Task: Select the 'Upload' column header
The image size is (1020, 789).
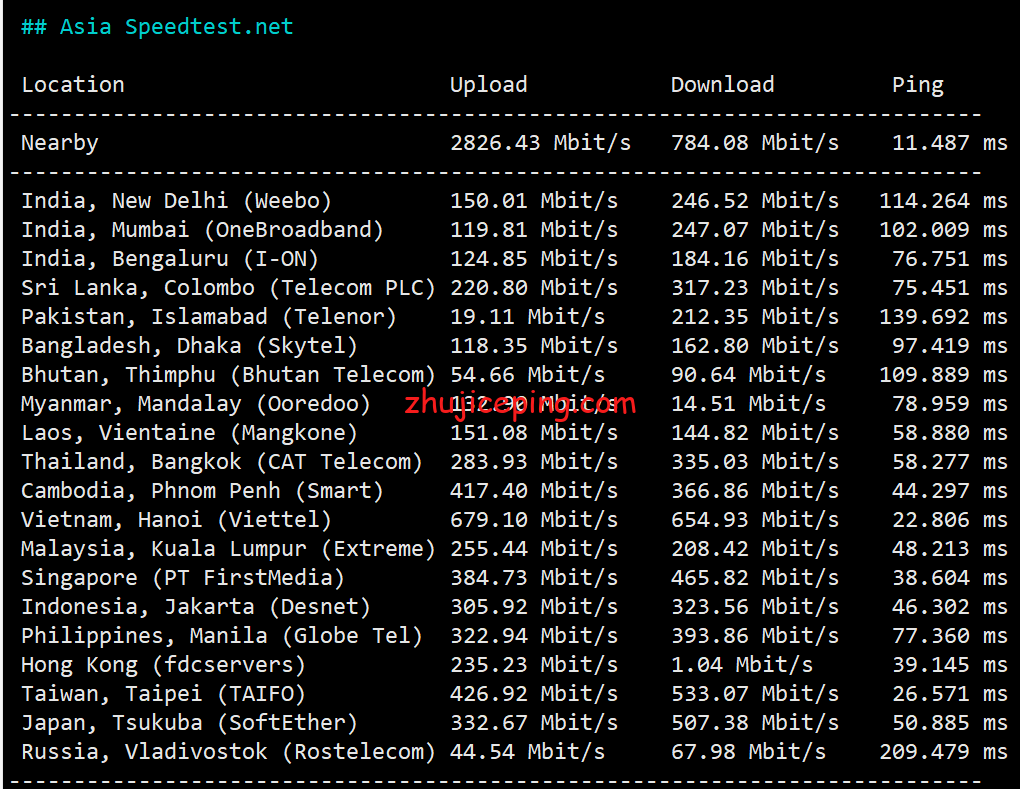Action: point(489,85)
